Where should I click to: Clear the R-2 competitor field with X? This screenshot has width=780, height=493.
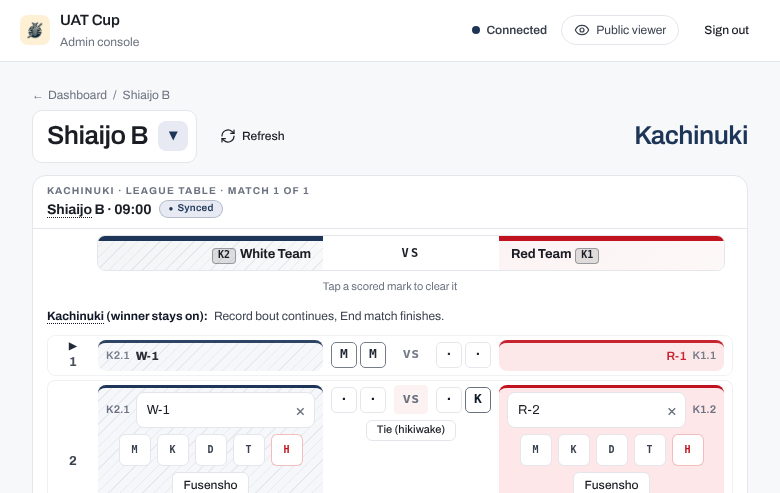point(672,411)
